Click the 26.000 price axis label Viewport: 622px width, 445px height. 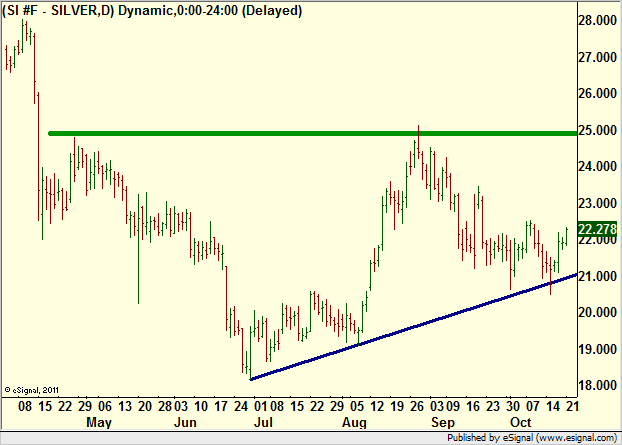tap(597, 94)
